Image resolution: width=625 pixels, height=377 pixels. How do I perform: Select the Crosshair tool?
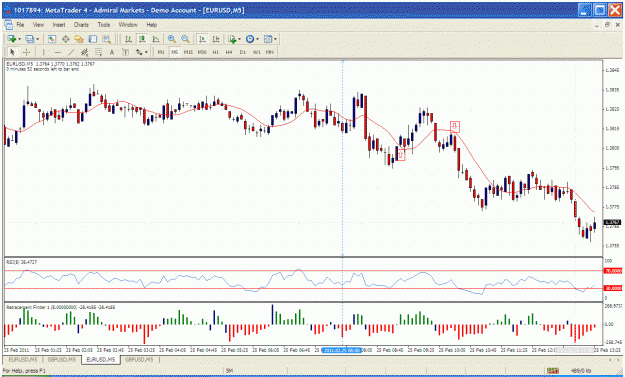pyautogui.click(x=26, y=52)
